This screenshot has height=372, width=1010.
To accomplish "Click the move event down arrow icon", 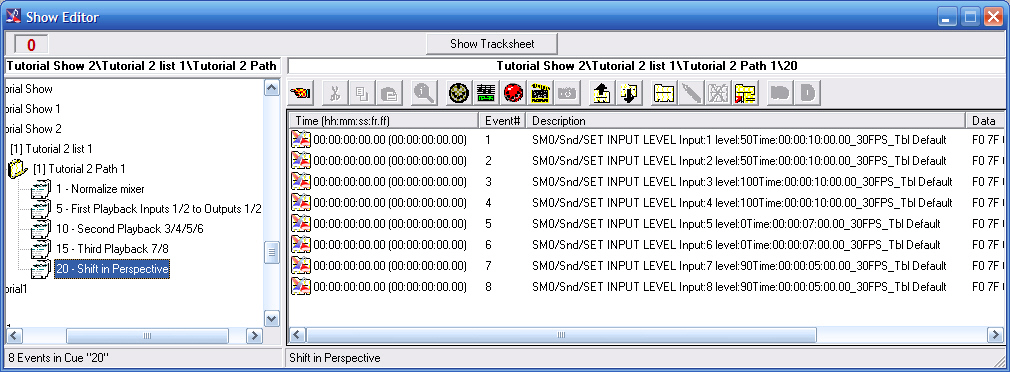I will (628, 94).
